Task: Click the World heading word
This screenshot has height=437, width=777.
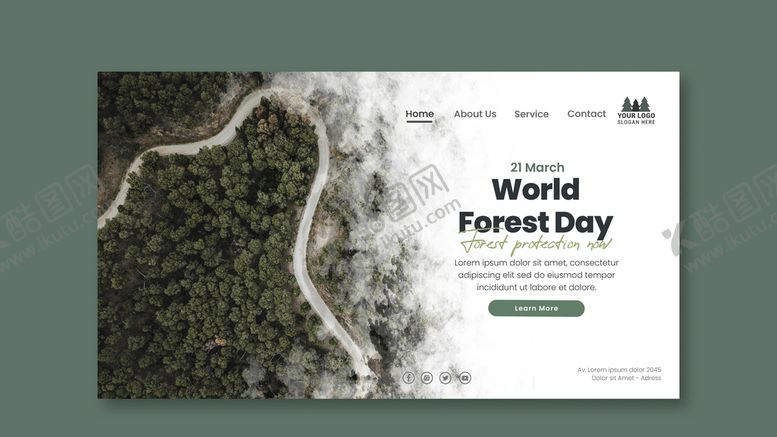Action: (x=536, y=189)
